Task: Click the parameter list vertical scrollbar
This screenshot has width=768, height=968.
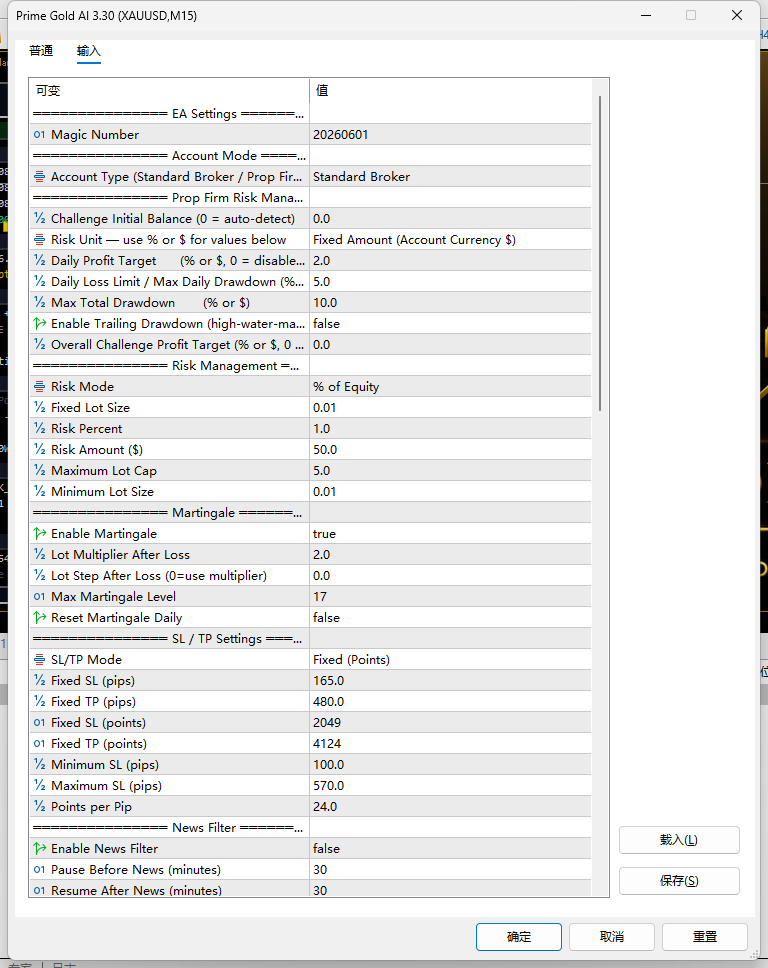Action: pos(600,253)
